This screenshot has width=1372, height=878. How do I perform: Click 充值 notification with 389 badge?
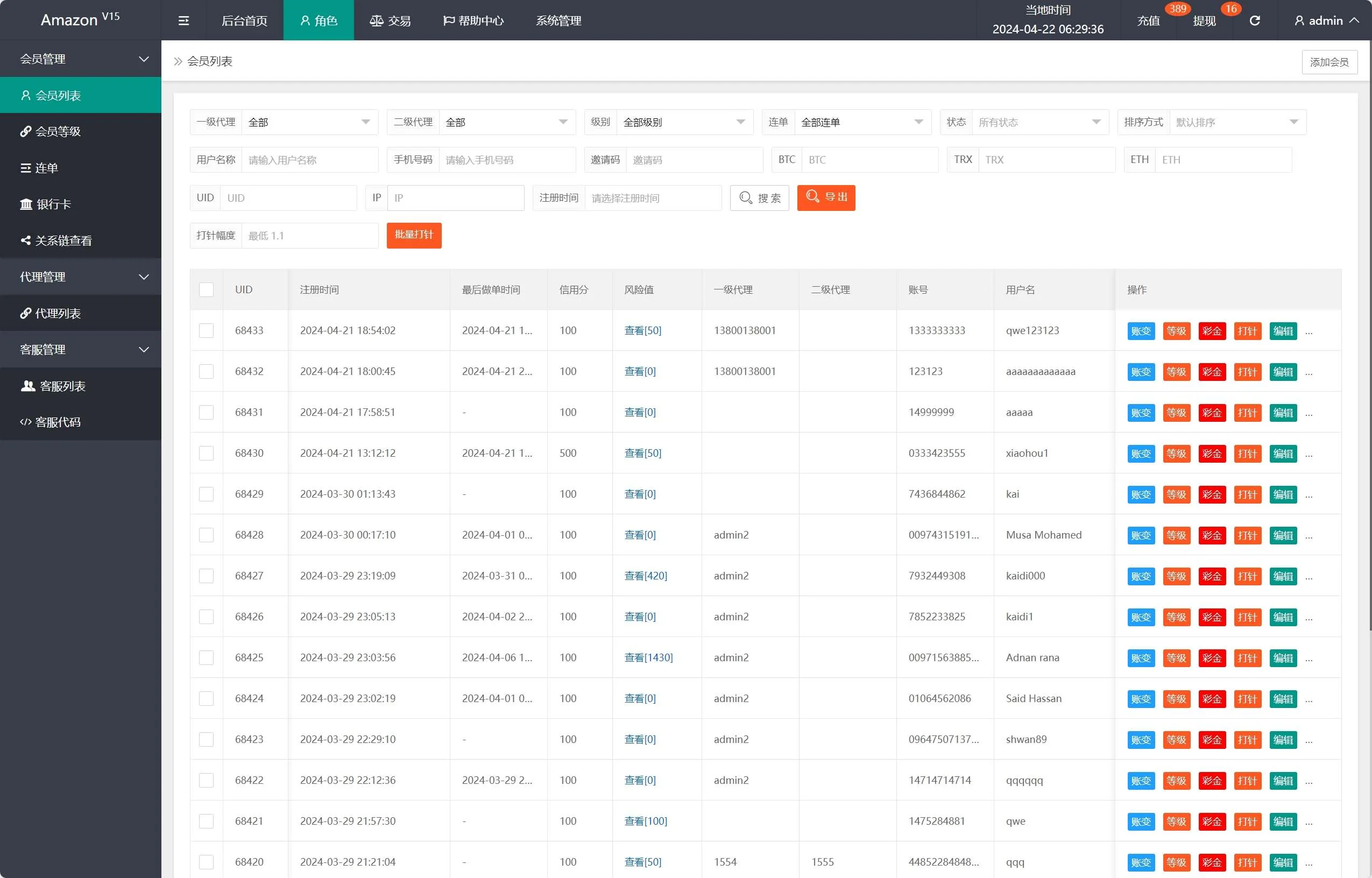[x=1149, y=20]
